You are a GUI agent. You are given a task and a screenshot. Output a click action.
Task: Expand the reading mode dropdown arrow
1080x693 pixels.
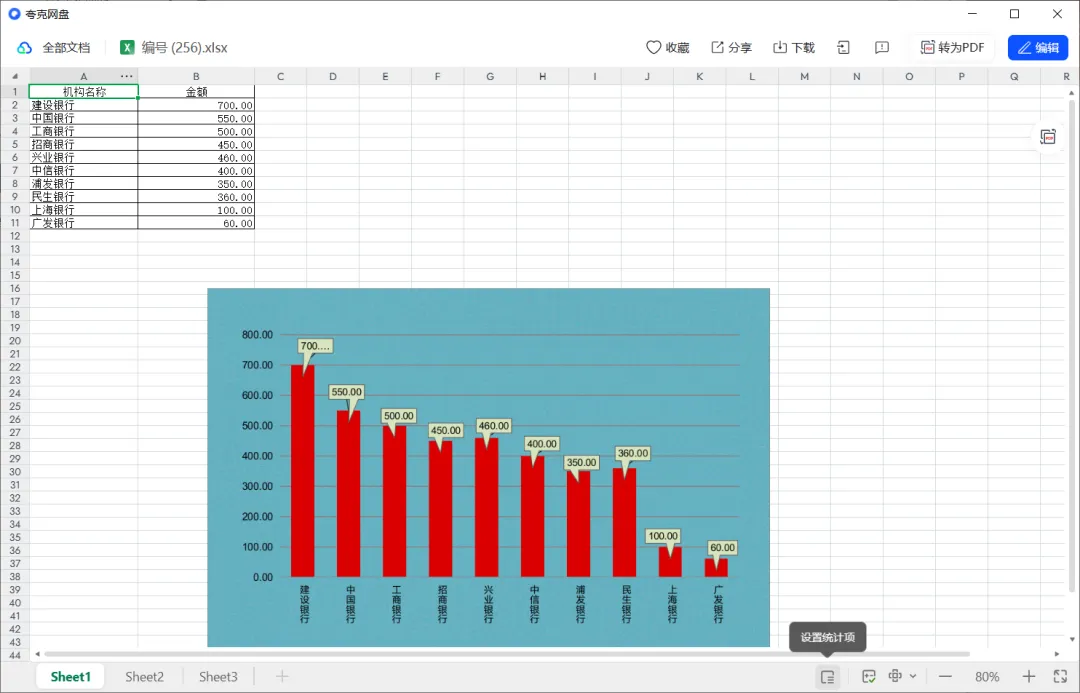tap(913, 676)
